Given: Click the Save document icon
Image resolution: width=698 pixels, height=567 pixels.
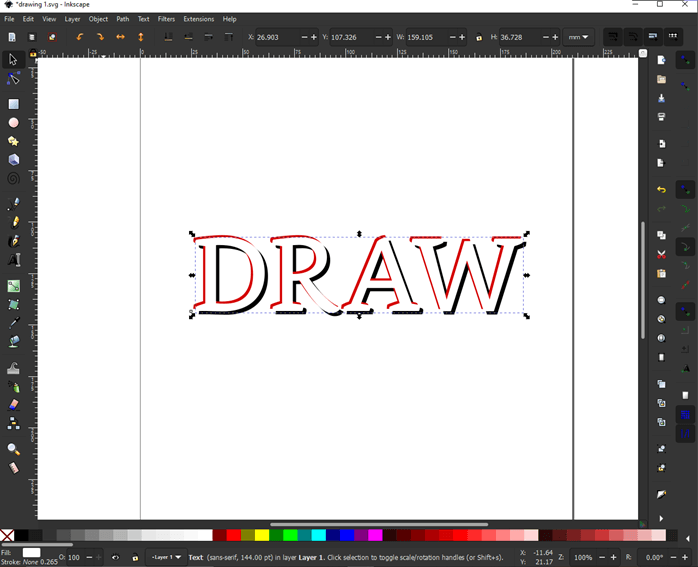Looking at the screenshot, I should [661, 98].
